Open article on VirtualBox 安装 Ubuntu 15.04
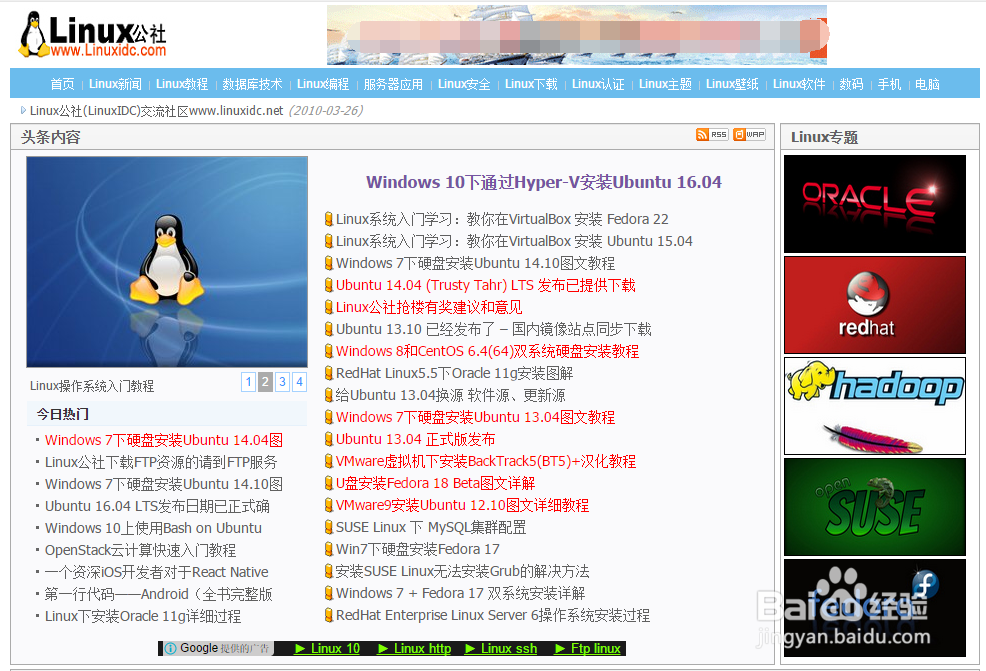Screen dimensions: 986x671 tap(514, 241)
